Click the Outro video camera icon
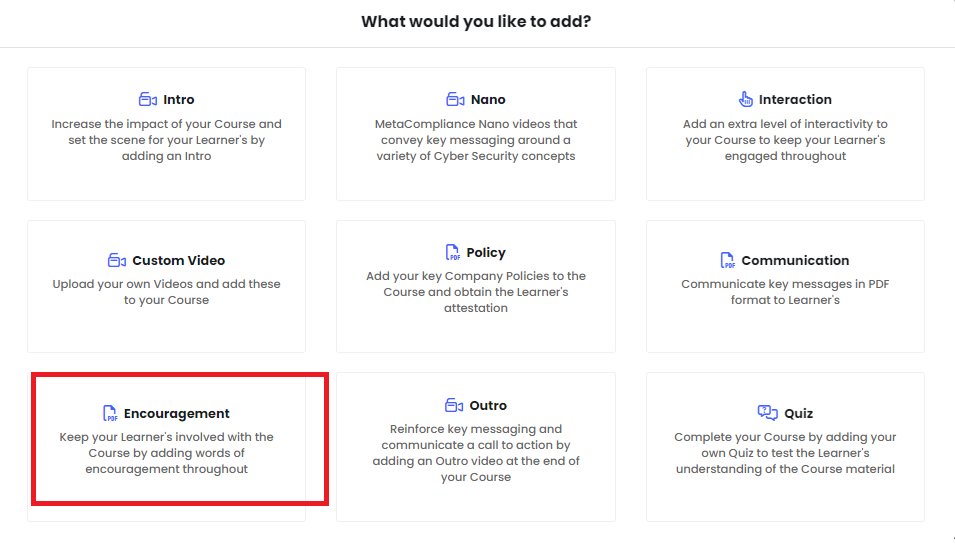The image size is (955, 544). [454, 405]
